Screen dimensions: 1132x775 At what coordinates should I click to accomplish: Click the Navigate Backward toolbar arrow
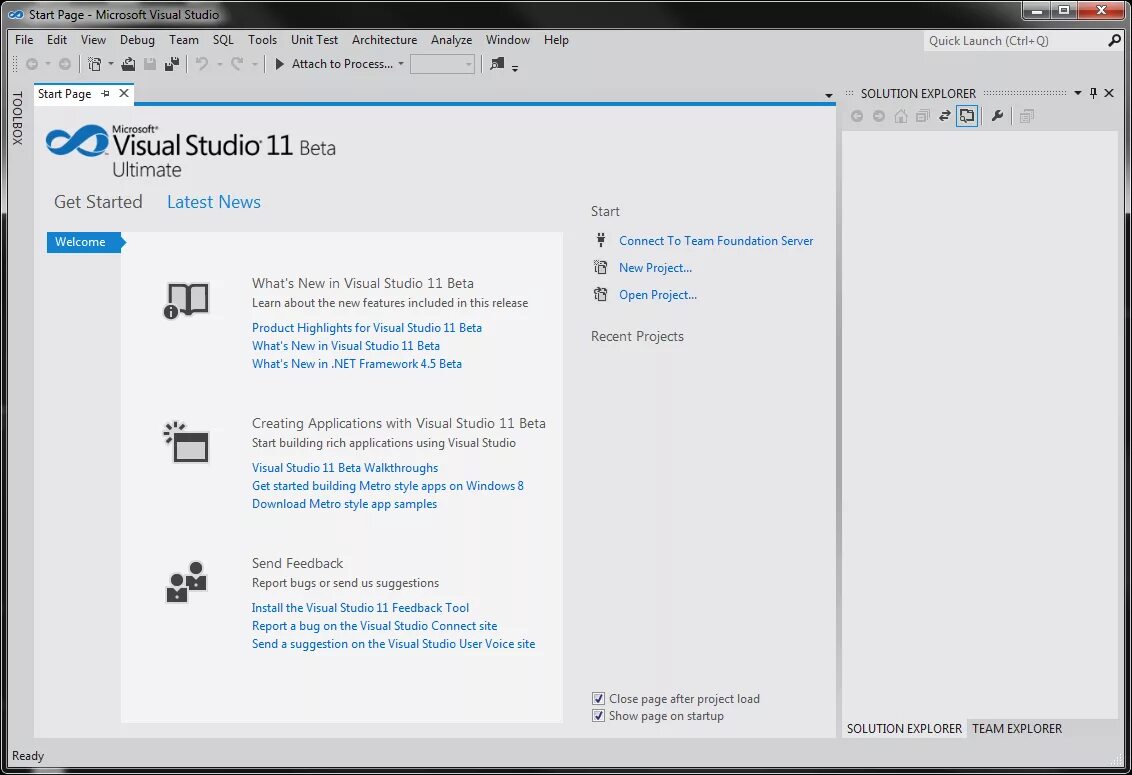32,64
